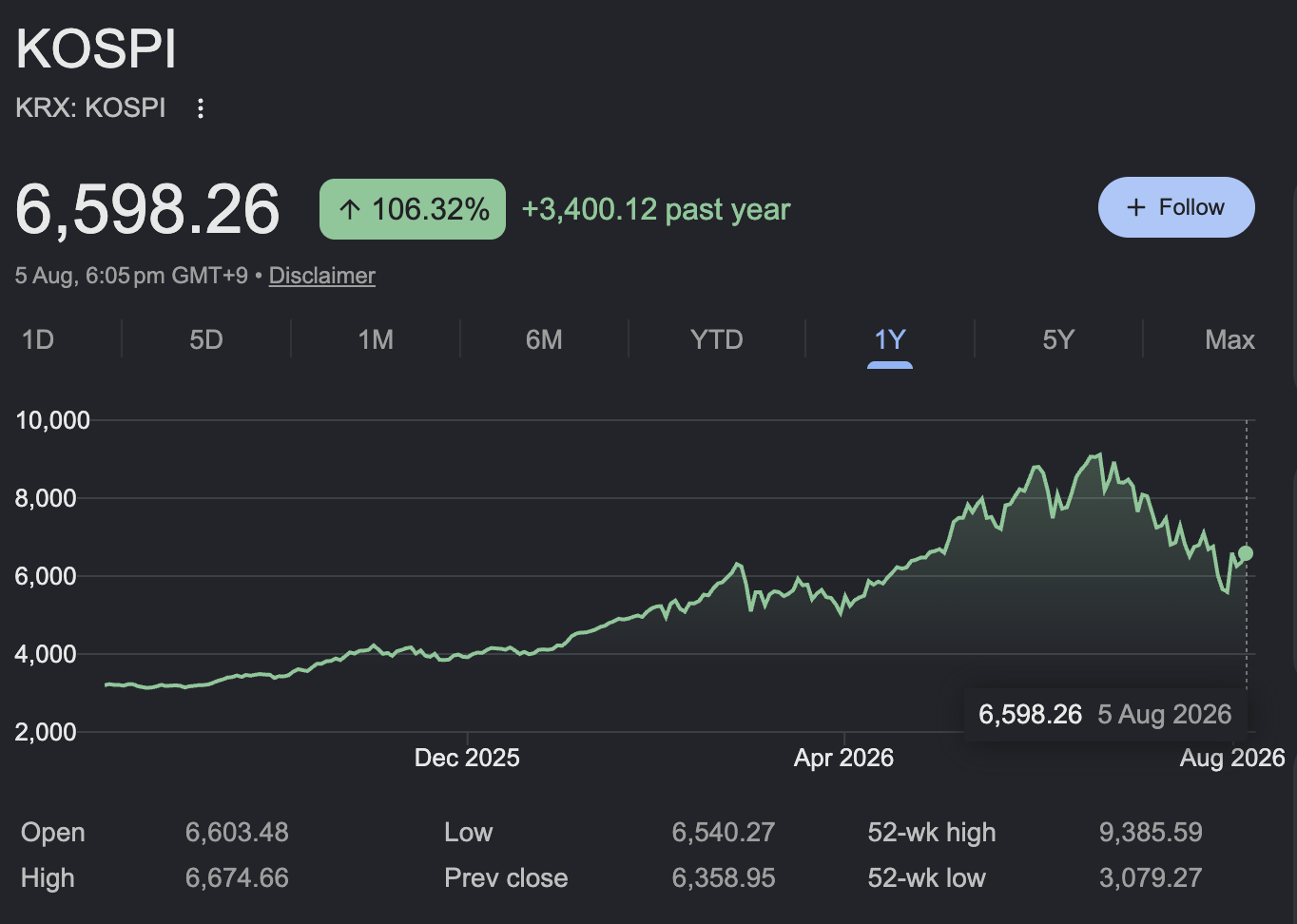Switch to the 5Y chart range
The width and height of the screenshot is (1297, 924).
click(x=1058, y=339)
